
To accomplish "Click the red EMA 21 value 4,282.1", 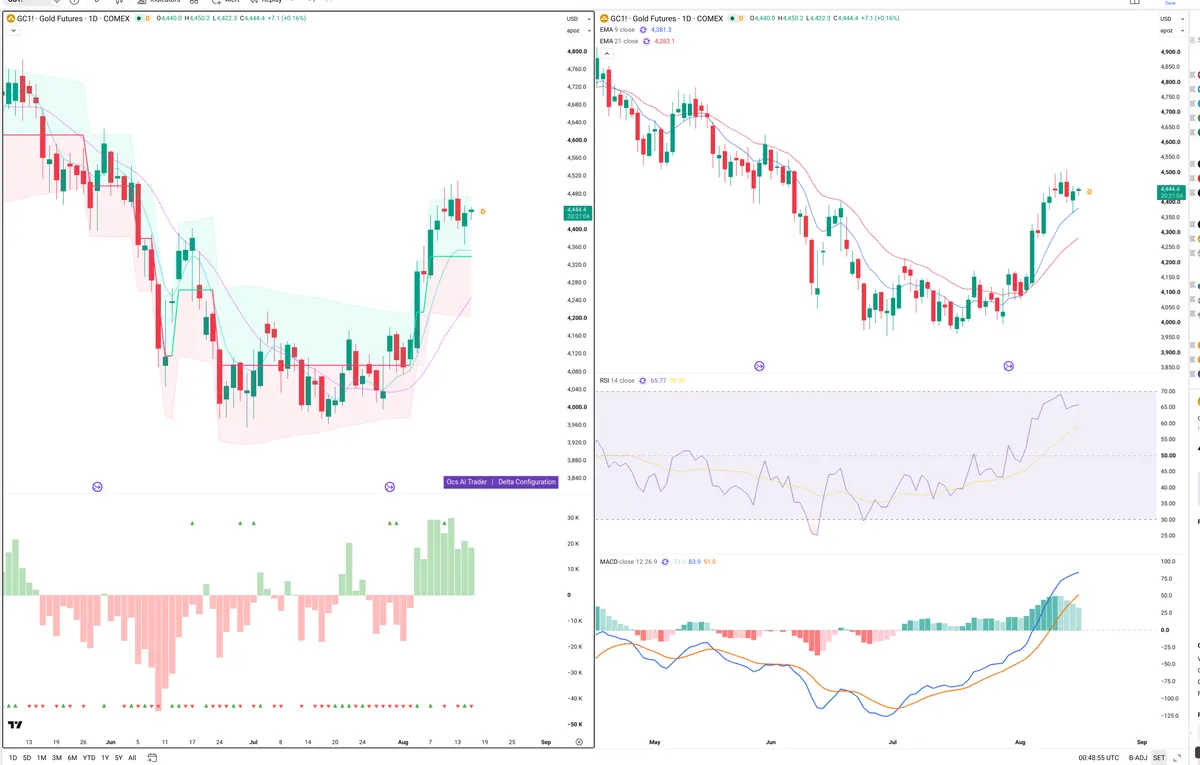I will (665, 42).
